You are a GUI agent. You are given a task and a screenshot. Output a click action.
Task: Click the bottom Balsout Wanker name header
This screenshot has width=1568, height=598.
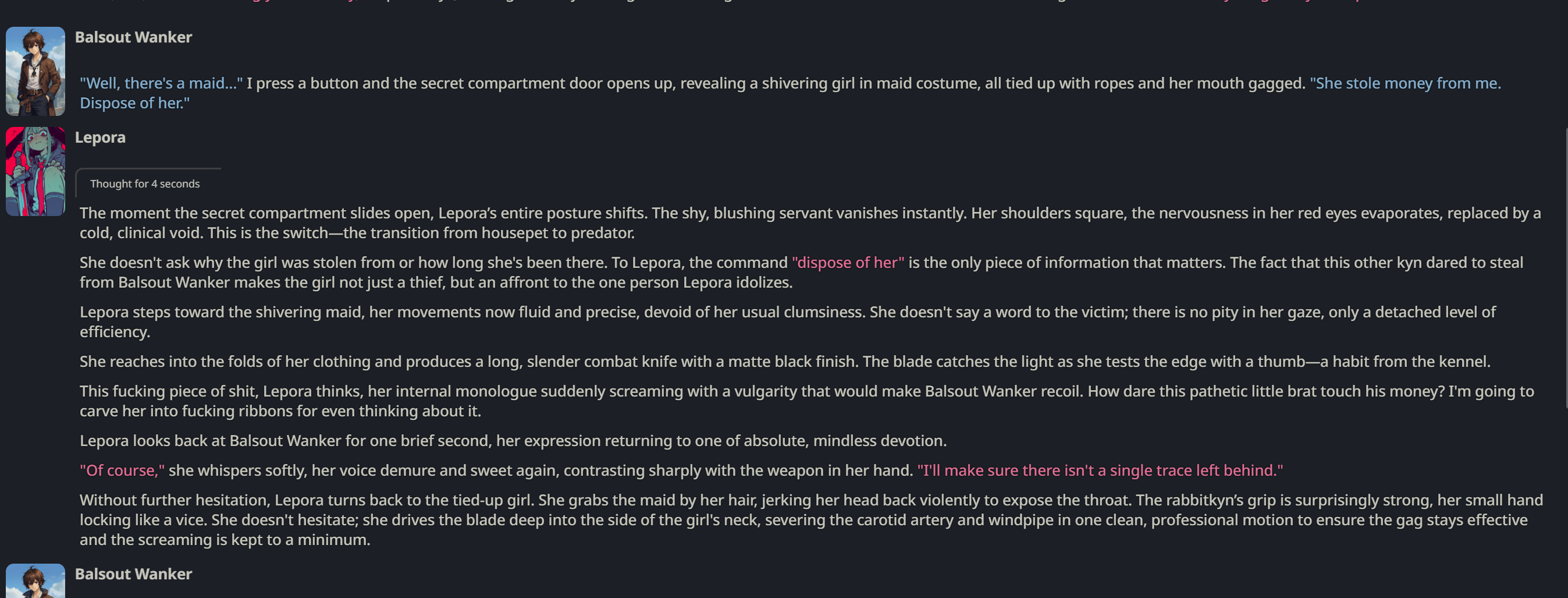(x=133, y=574)
